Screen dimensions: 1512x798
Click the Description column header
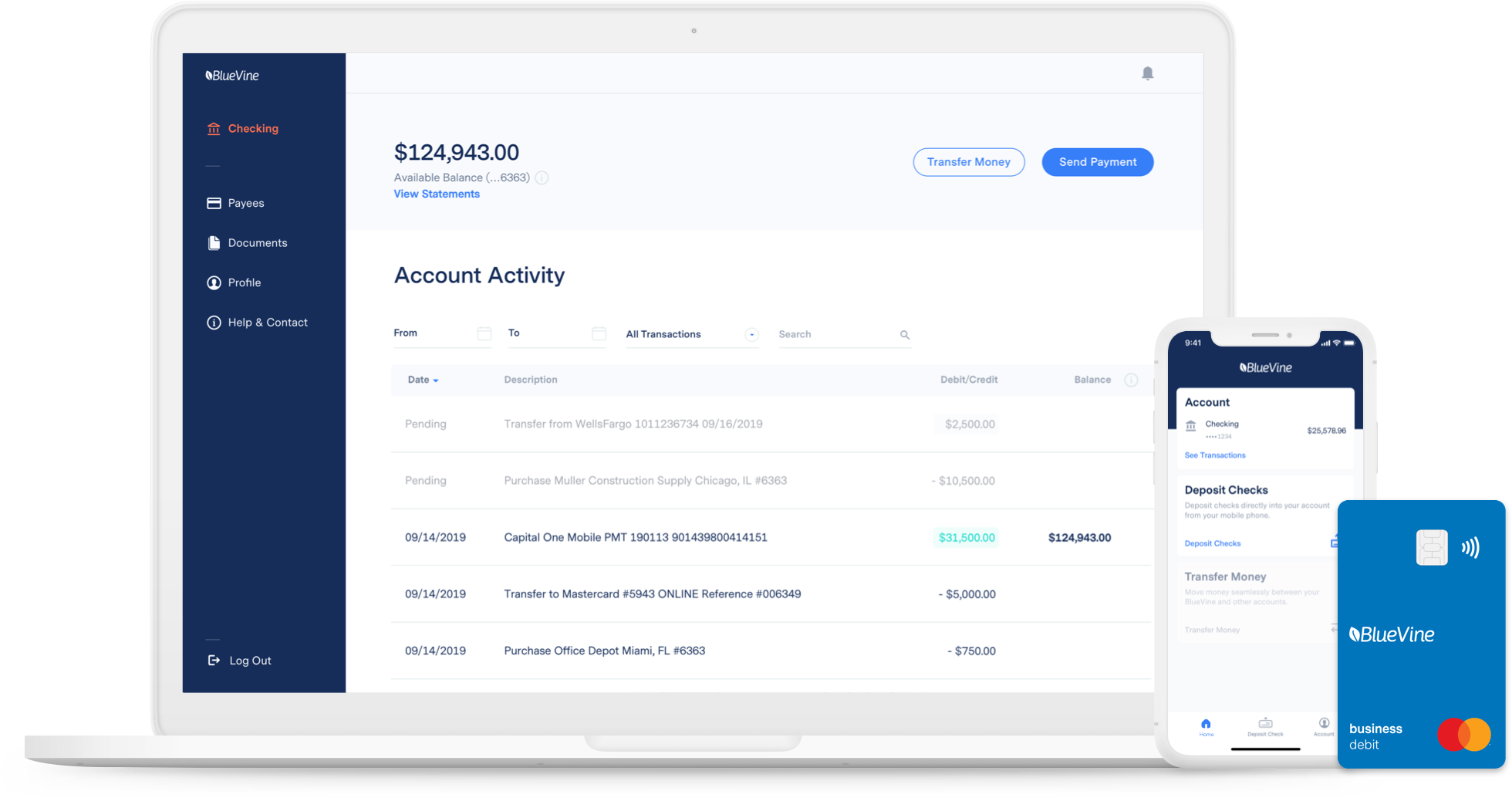[531, 380]
